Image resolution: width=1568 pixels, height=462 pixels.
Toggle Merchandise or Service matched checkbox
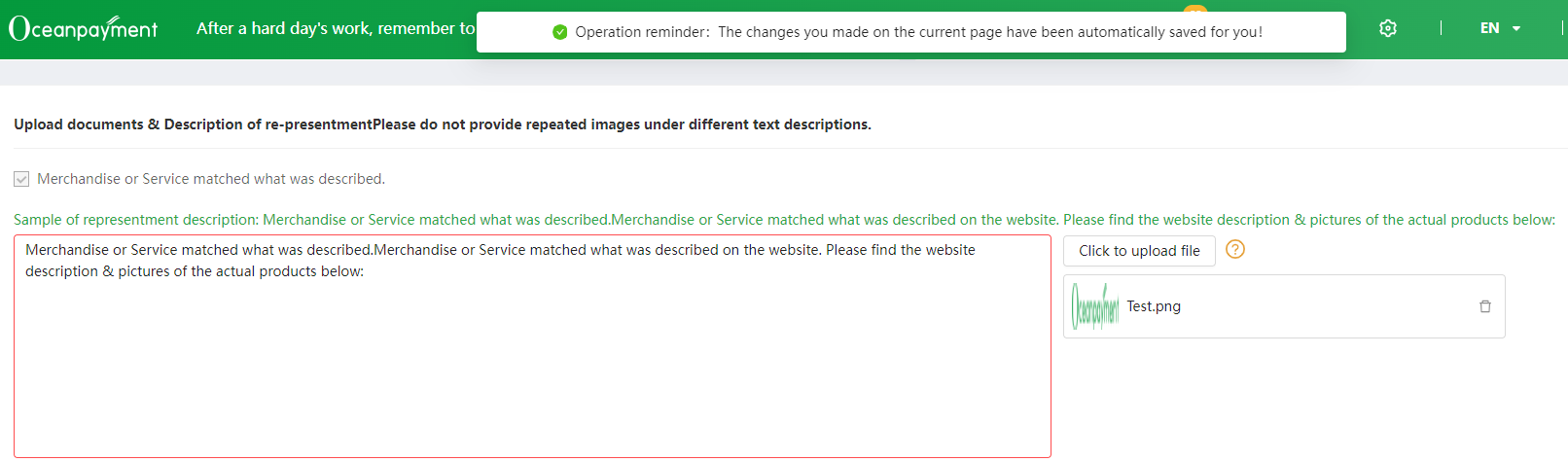pos(21,179)
